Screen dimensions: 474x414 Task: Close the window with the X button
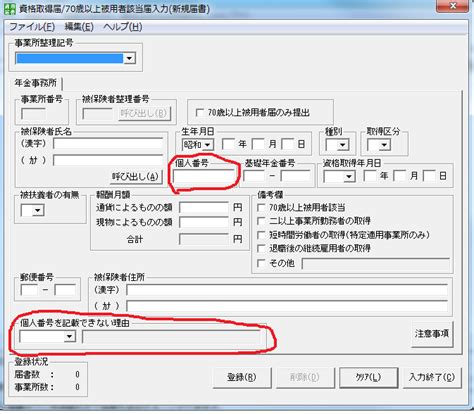point(453,6)
